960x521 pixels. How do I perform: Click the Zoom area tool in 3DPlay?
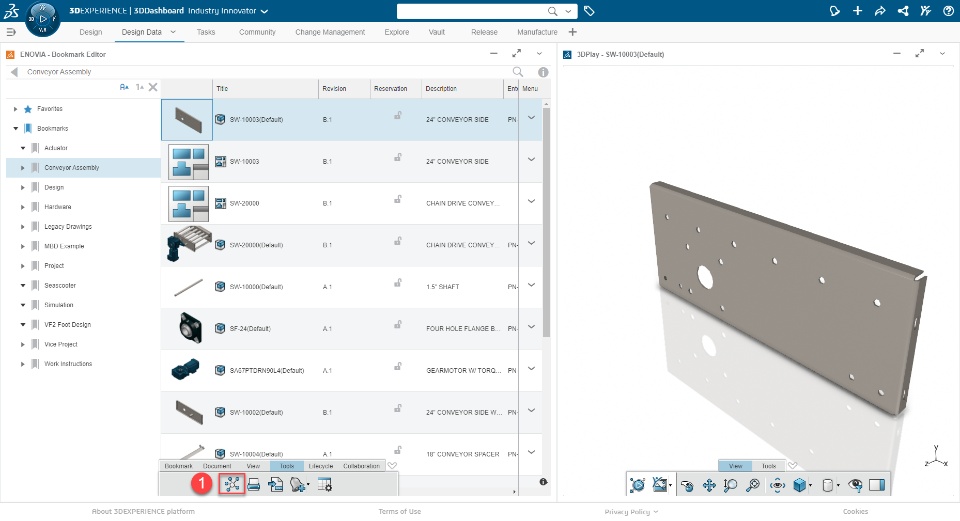click(752, 485)
